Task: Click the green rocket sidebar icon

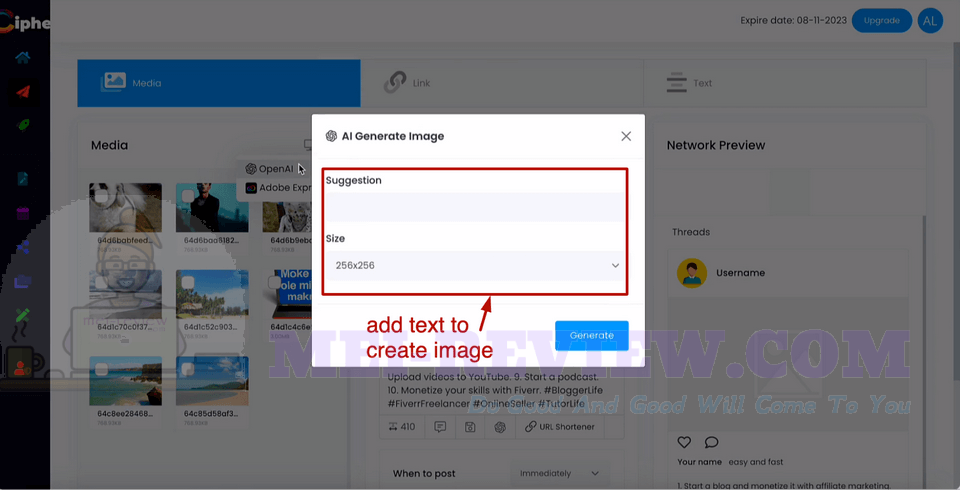Action: 23,124
